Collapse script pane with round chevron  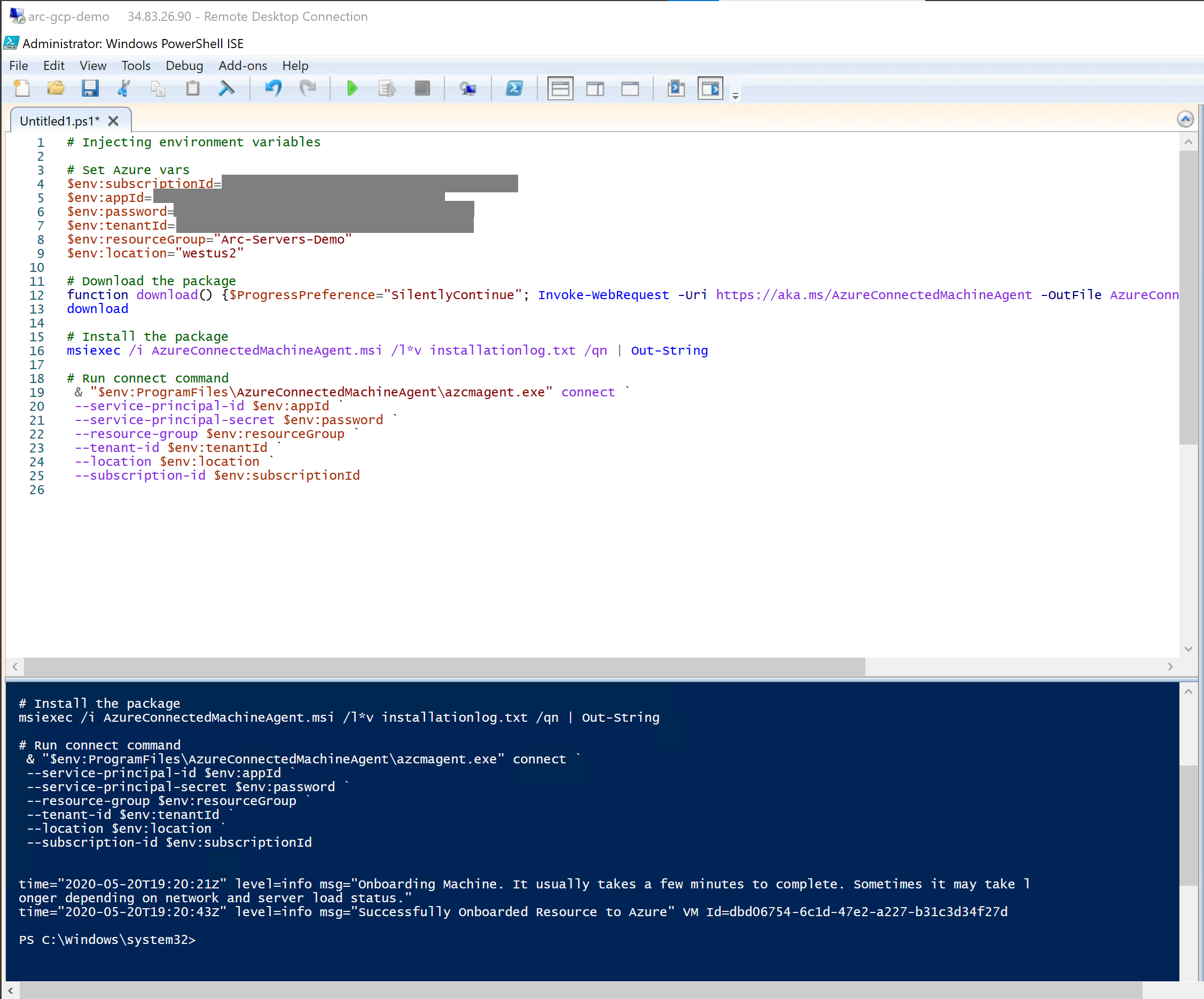(x=1186, y=119)
